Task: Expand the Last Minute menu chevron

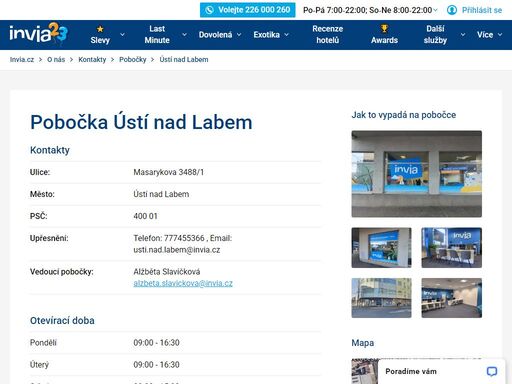Action: click(x=184, y=34)
